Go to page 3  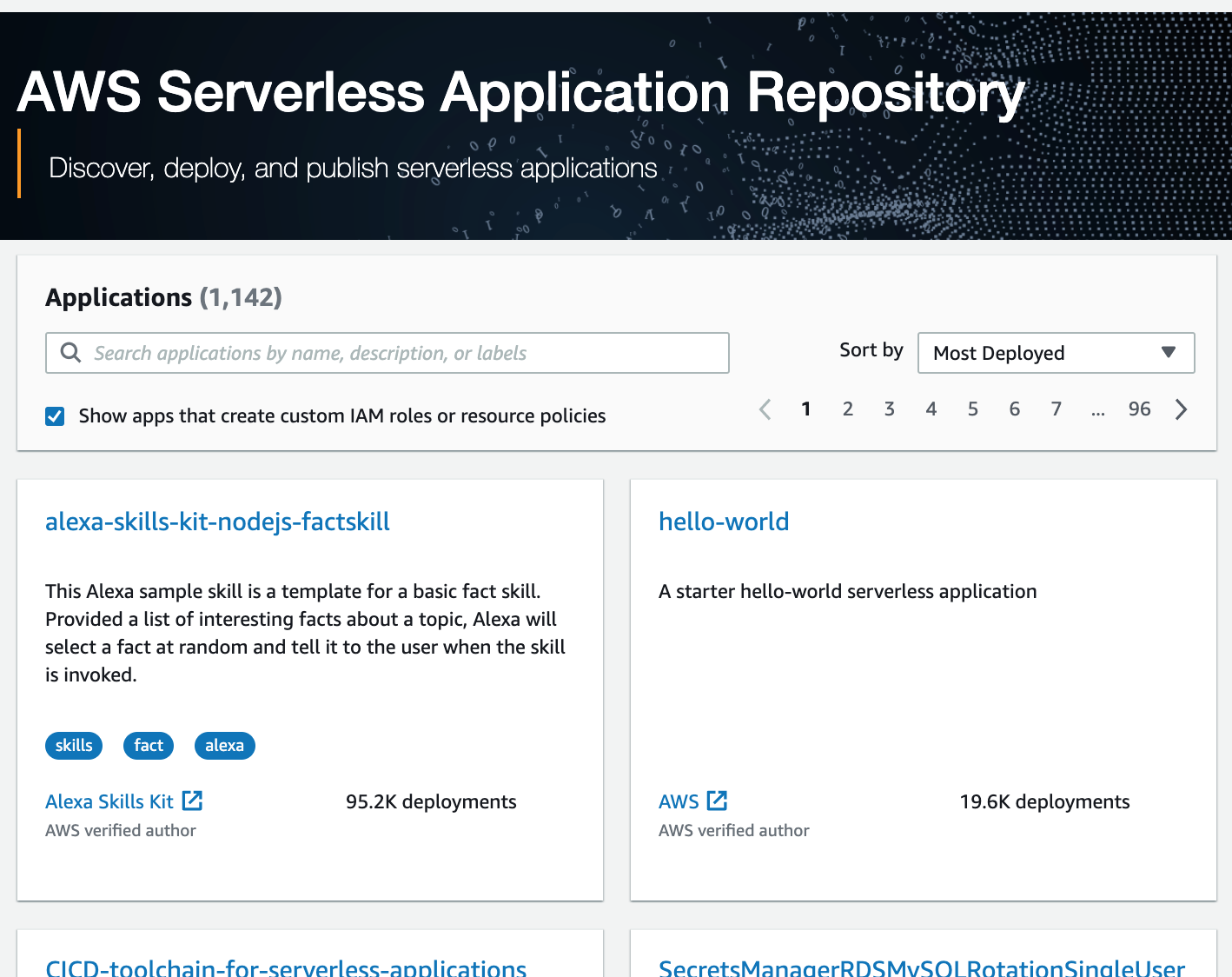pos(890,409)
